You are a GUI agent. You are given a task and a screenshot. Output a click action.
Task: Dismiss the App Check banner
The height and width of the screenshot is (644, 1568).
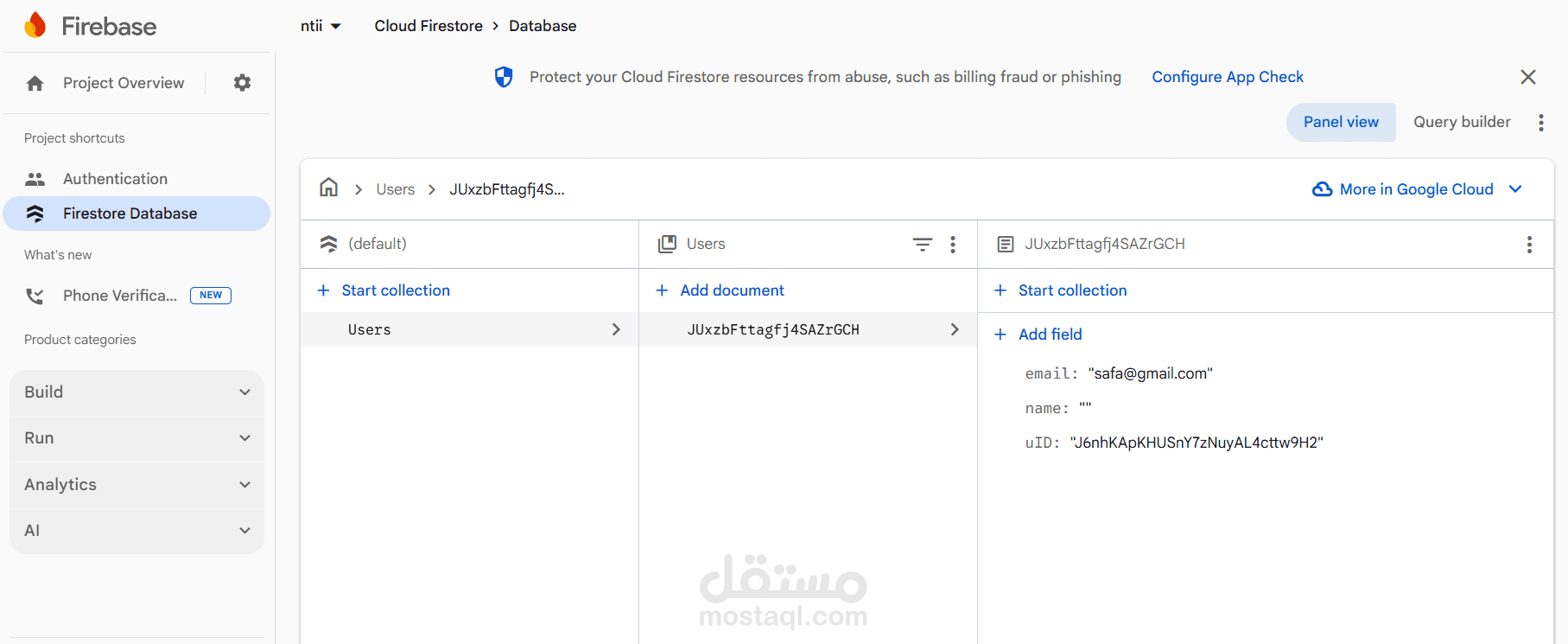click(x=1527, y=77)
